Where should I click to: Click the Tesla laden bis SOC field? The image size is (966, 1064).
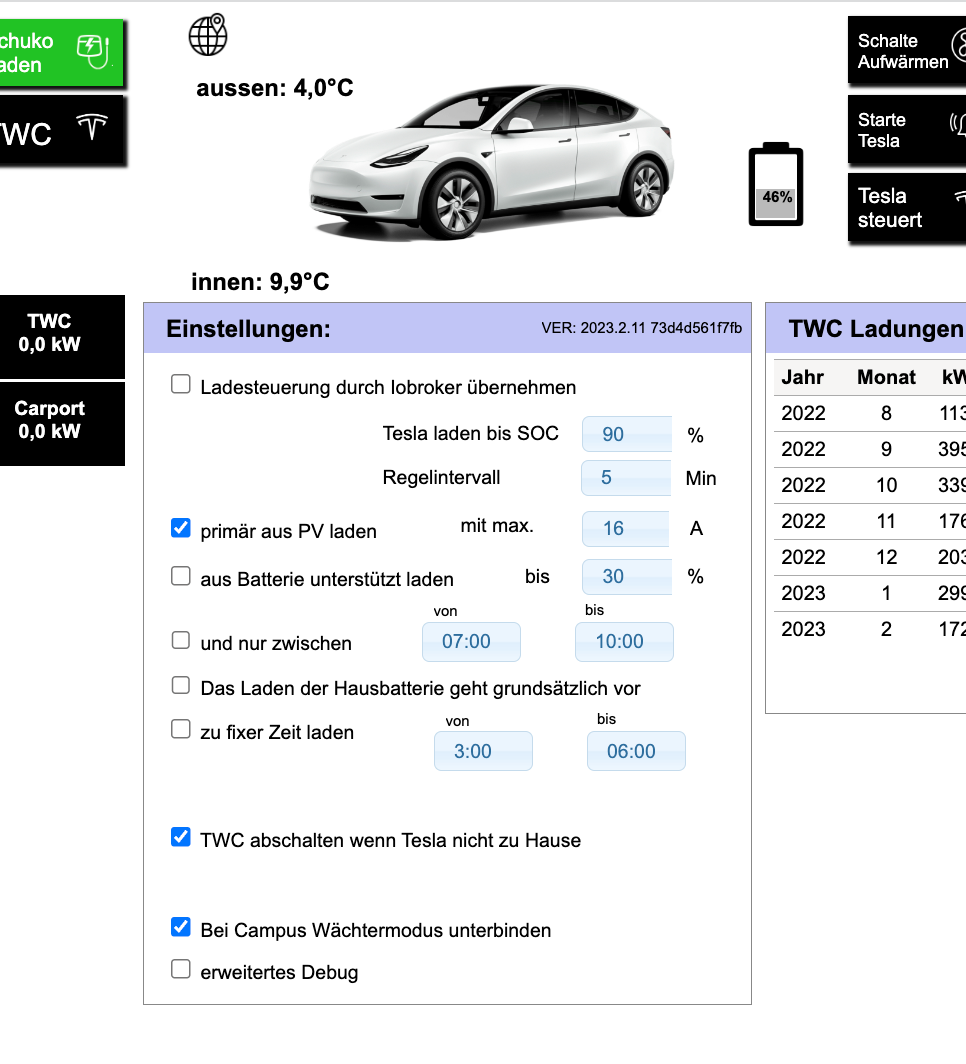[x=627, y=434]
